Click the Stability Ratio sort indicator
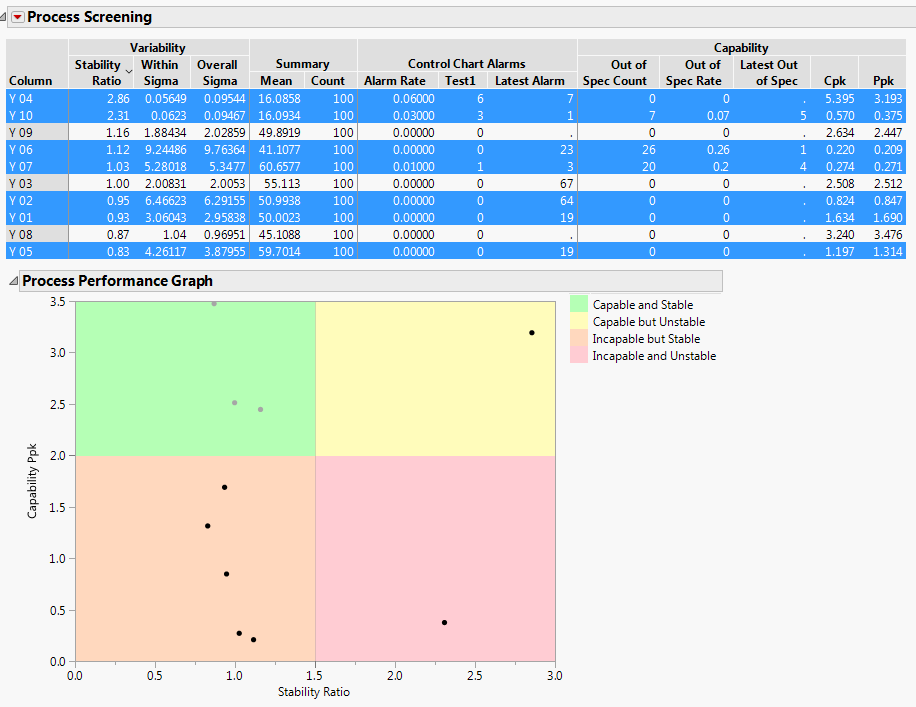 coord(129,66)
